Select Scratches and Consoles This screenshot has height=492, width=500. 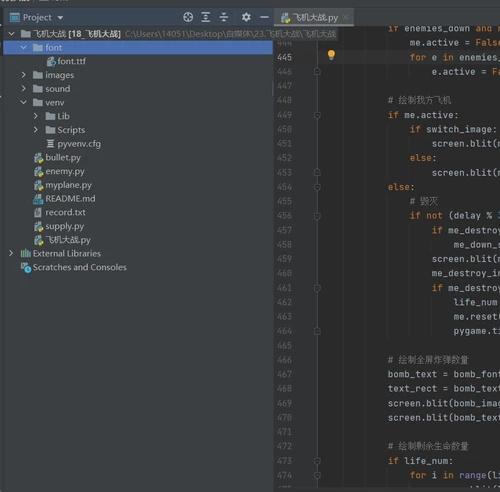pyautogui.click(x=79, y=267)
